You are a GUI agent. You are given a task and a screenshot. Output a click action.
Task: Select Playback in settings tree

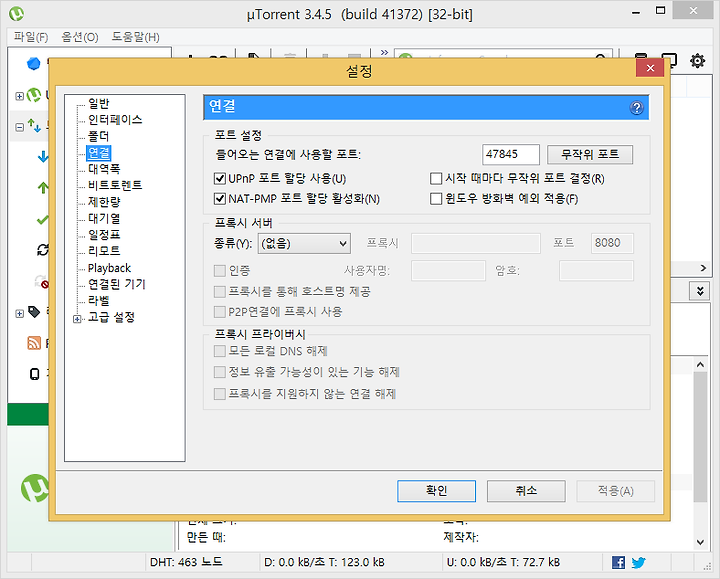(109, 268)
